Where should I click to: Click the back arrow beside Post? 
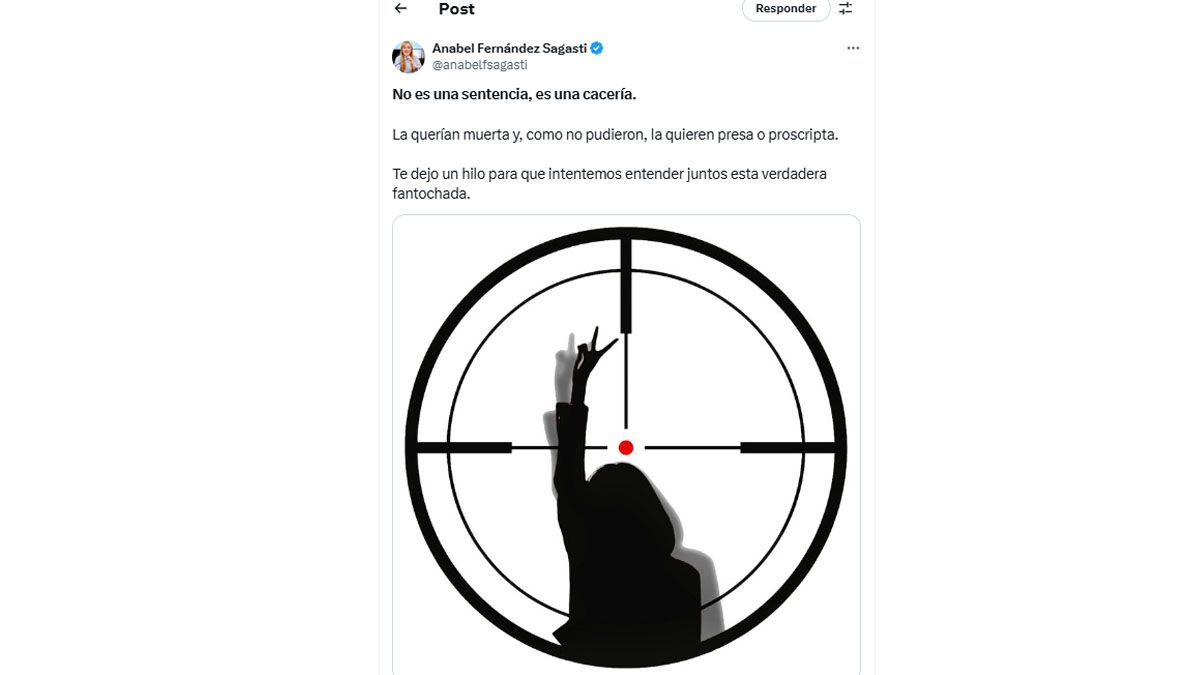(401, 9)
